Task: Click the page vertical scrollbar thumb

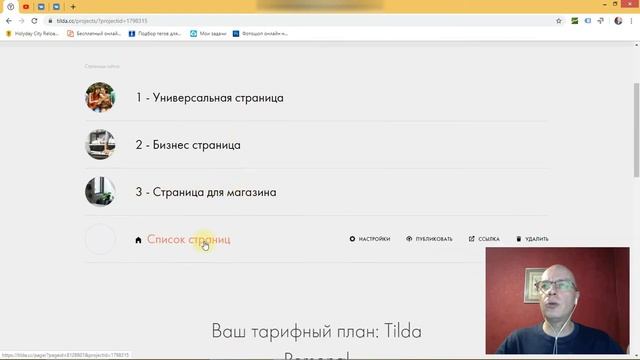Action: [636, 130]
